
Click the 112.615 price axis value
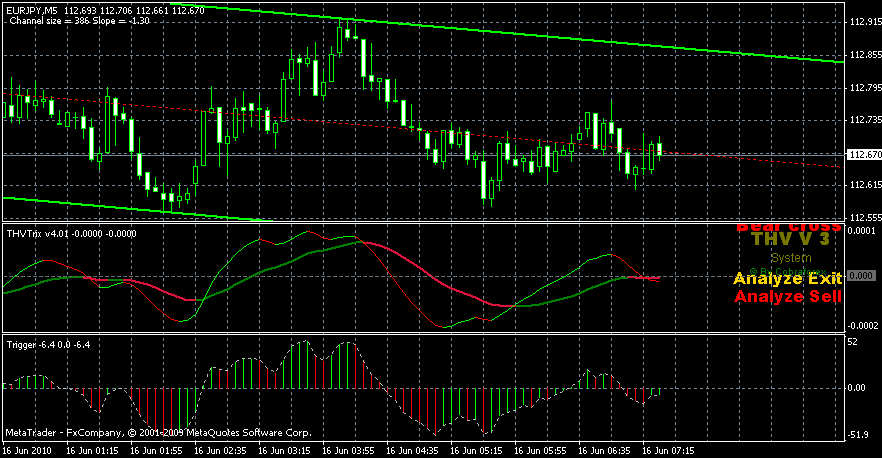click(x=865, y=185)
